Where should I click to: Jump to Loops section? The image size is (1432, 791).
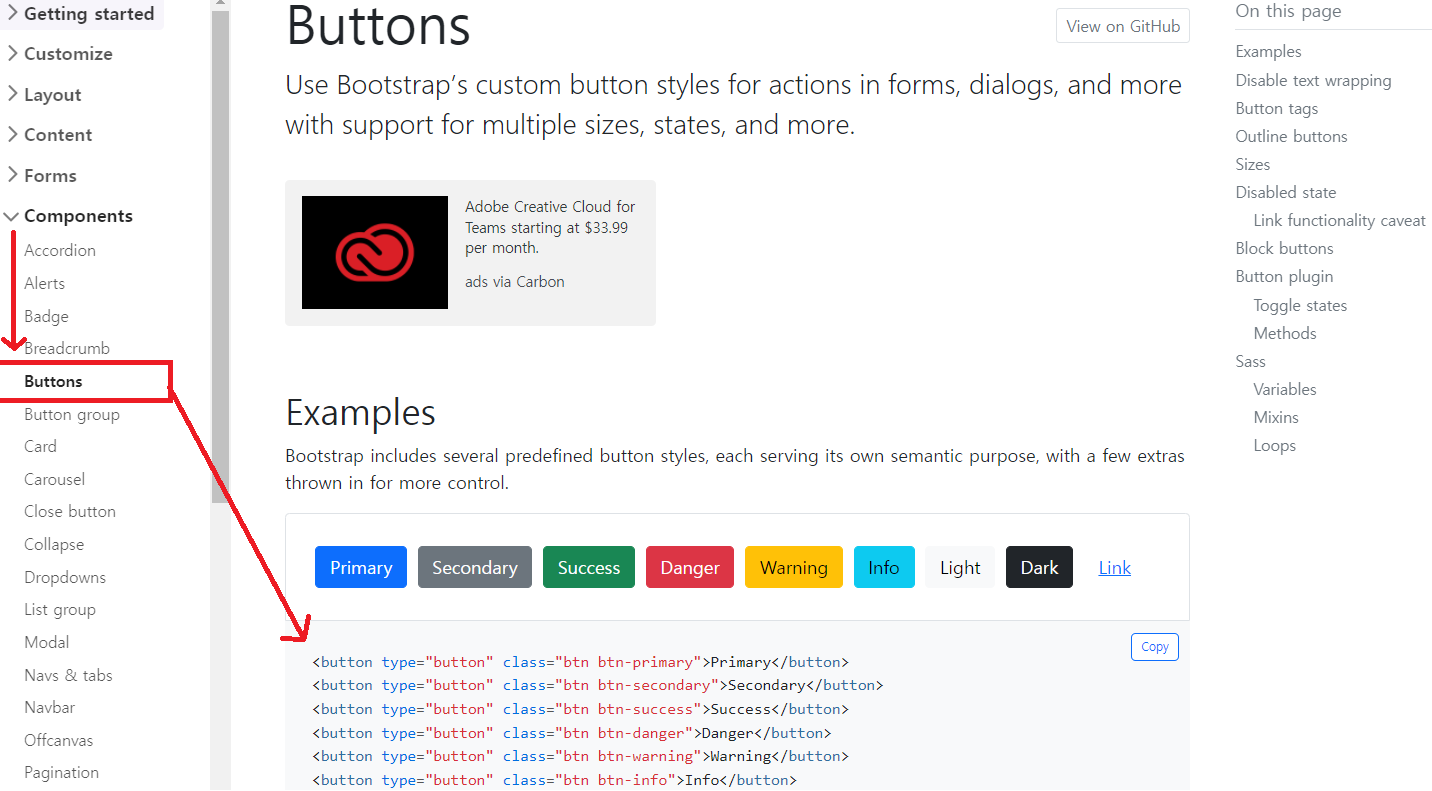pyautogui.click(x=1275, y=445)
